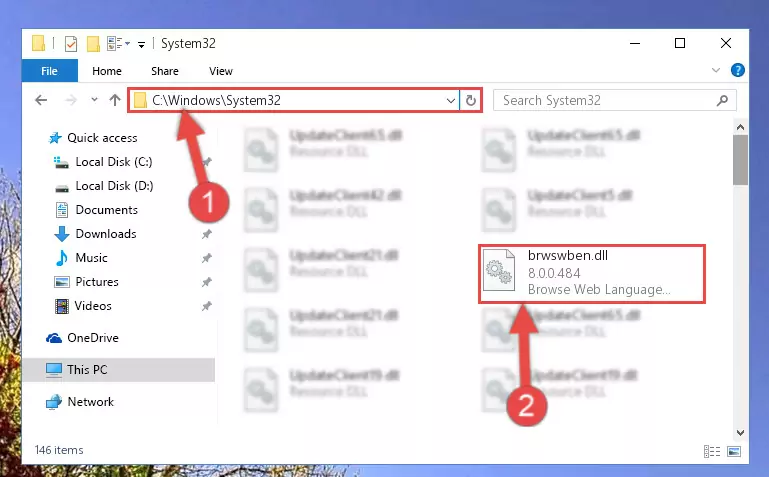769x477 pixels.
Task: Open the Home ribbon tab
Action: (106, 71)
